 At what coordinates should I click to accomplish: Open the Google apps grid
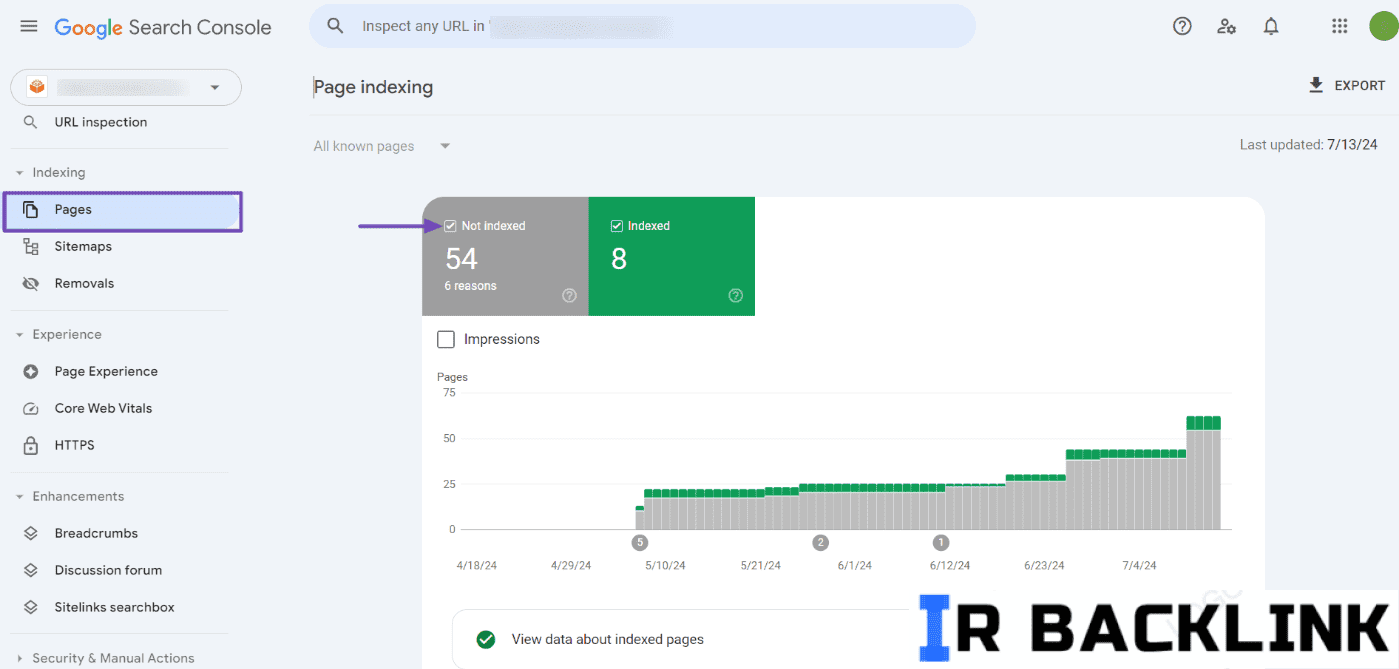click(1340, 26)
